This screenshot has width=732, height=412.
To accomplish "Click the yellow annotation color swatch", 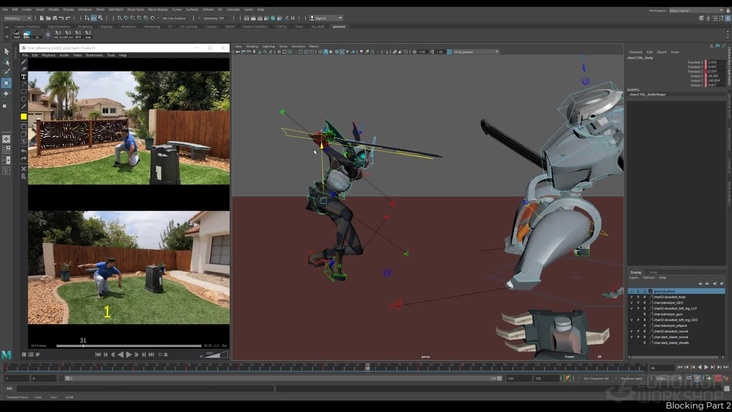I will (23, 117).
